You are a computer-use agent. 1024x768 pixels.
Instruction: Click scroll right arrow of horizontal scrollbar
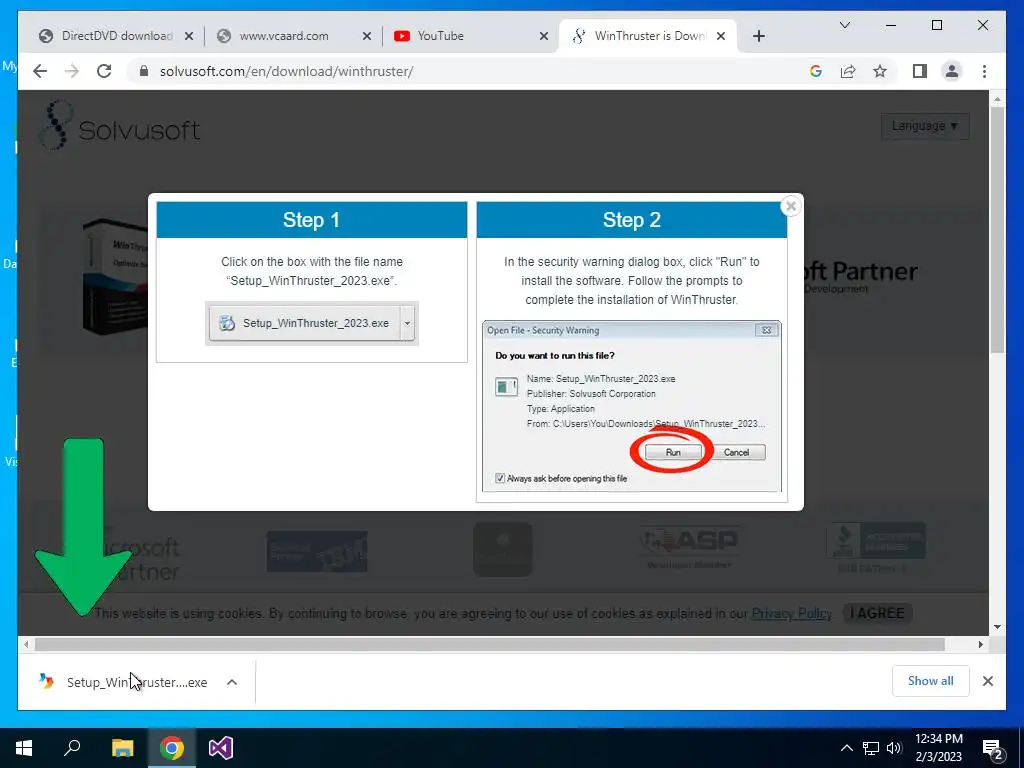(980, 645)
